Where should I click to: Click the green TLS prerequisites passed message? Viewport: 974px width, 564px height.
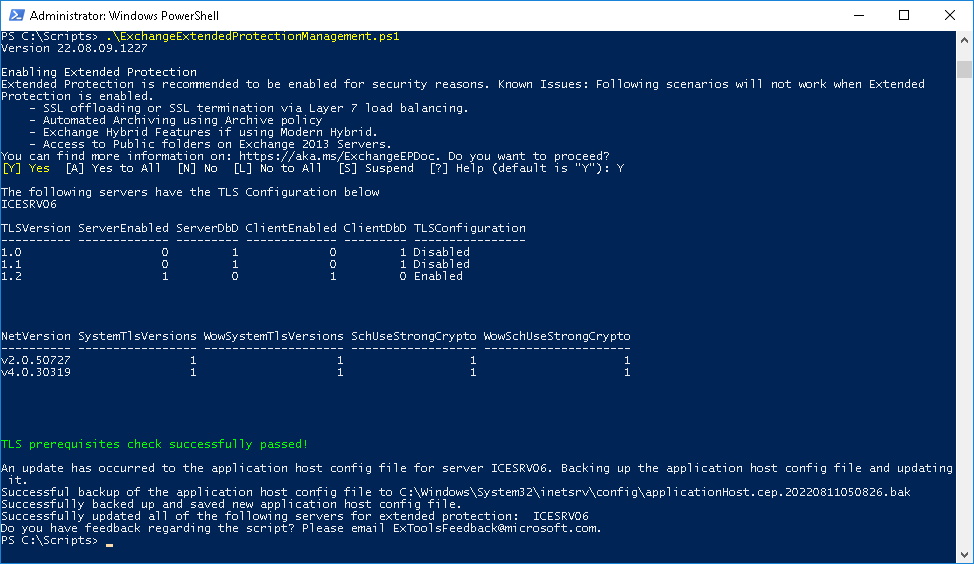pyautogui.click(x=154, y=444)
